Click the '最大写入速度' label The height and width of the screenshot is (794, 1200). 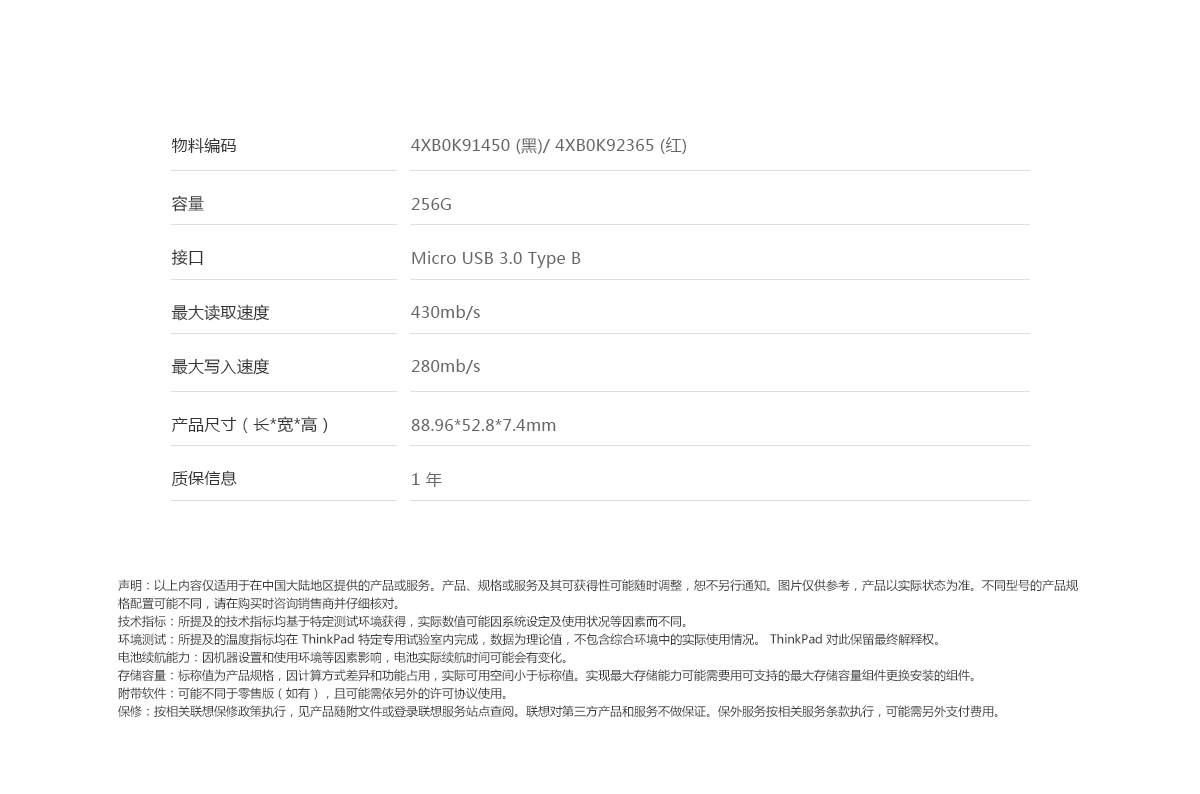(220, 367)
